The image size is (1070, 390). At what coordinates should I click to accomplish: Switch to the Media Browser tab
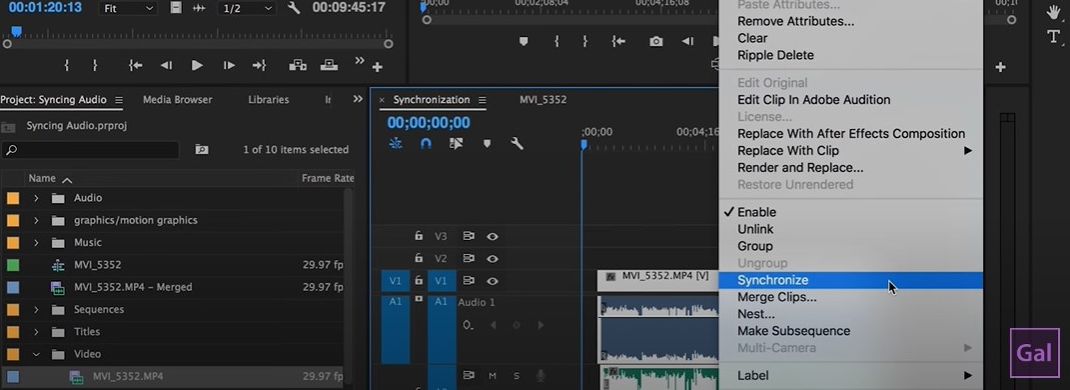(177, 100)
